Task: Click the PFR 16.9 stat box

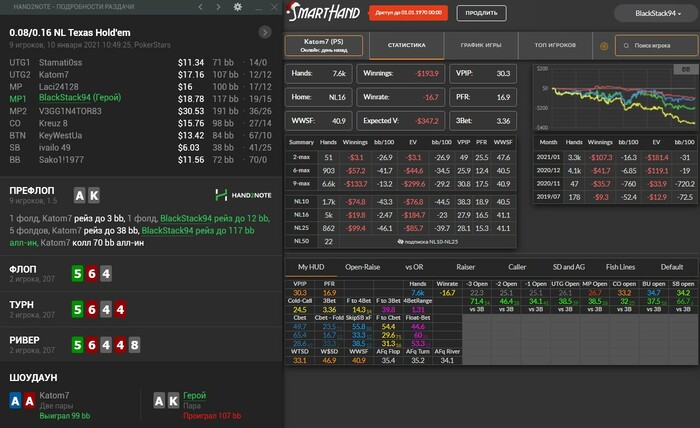Action: click(x=483, y=97)
